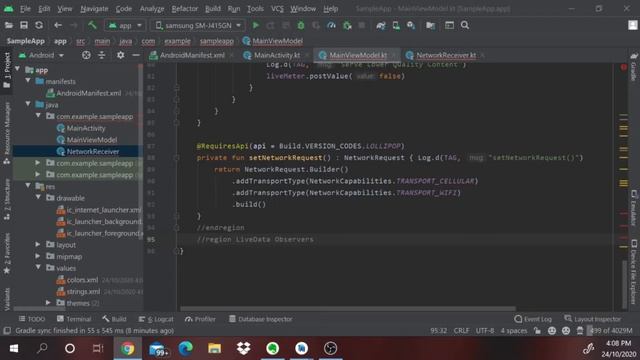This screenshot has width=640, height=360.
Task: Open the Profile app gauge icon
Action: pyautogui.click(x=331, y=25)
